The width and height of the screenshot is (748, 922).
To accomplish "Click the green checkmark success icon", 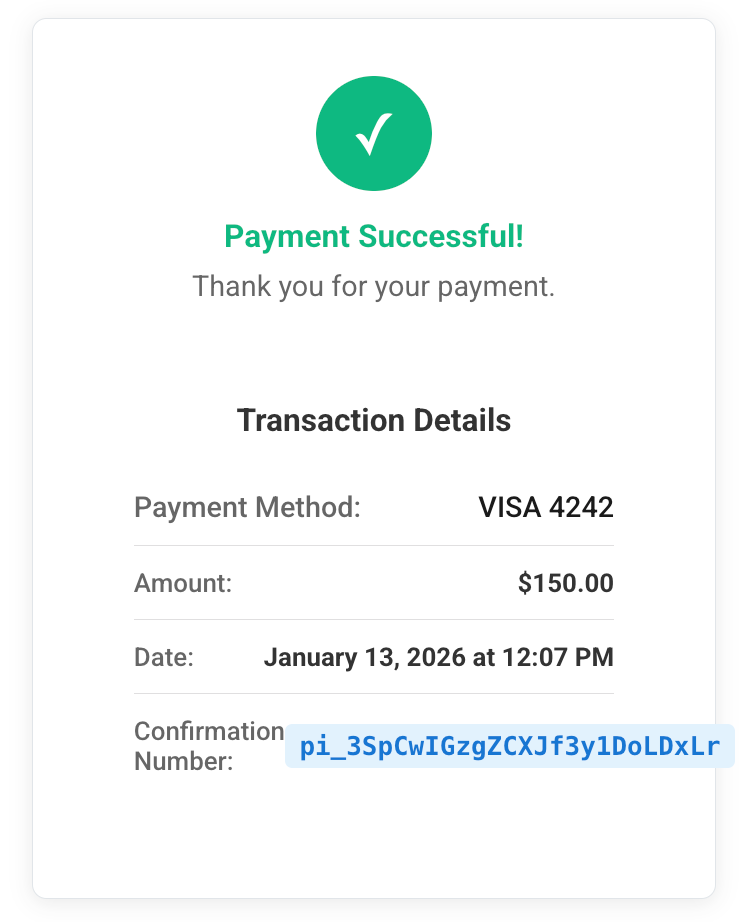I will 374,134.
